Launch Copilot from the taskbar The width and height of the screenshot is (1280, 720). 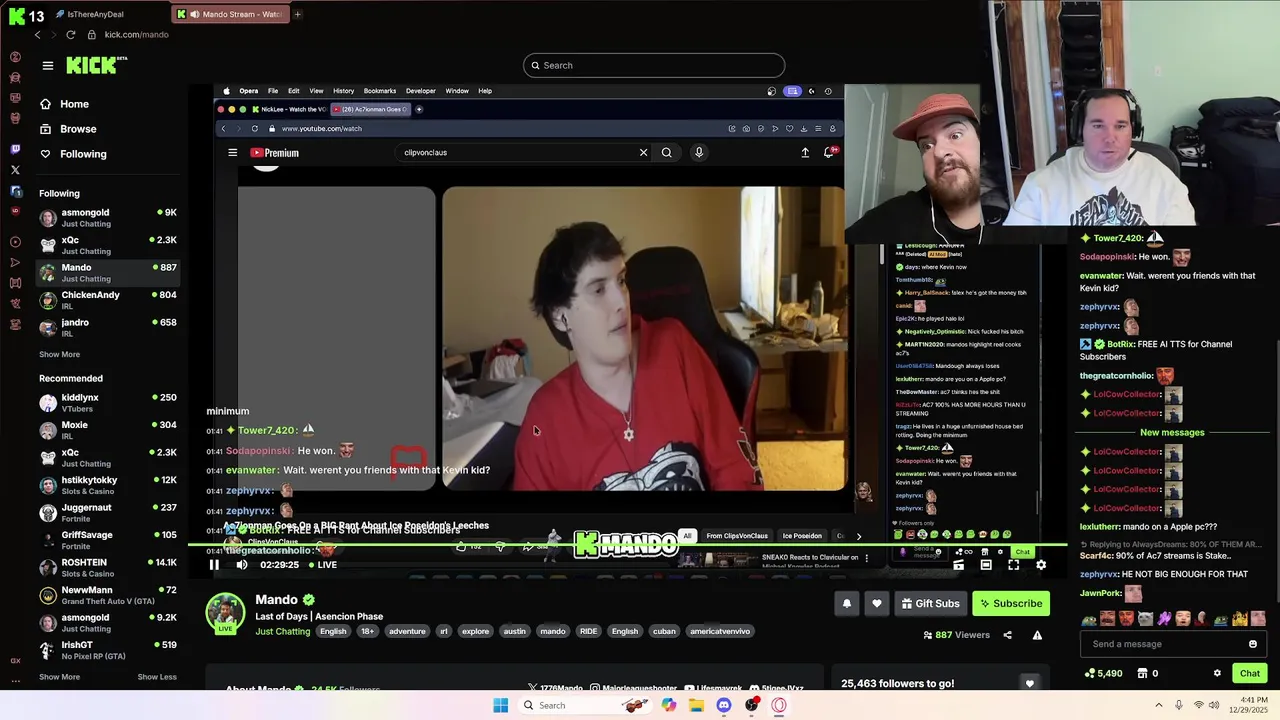coord(669,705)
